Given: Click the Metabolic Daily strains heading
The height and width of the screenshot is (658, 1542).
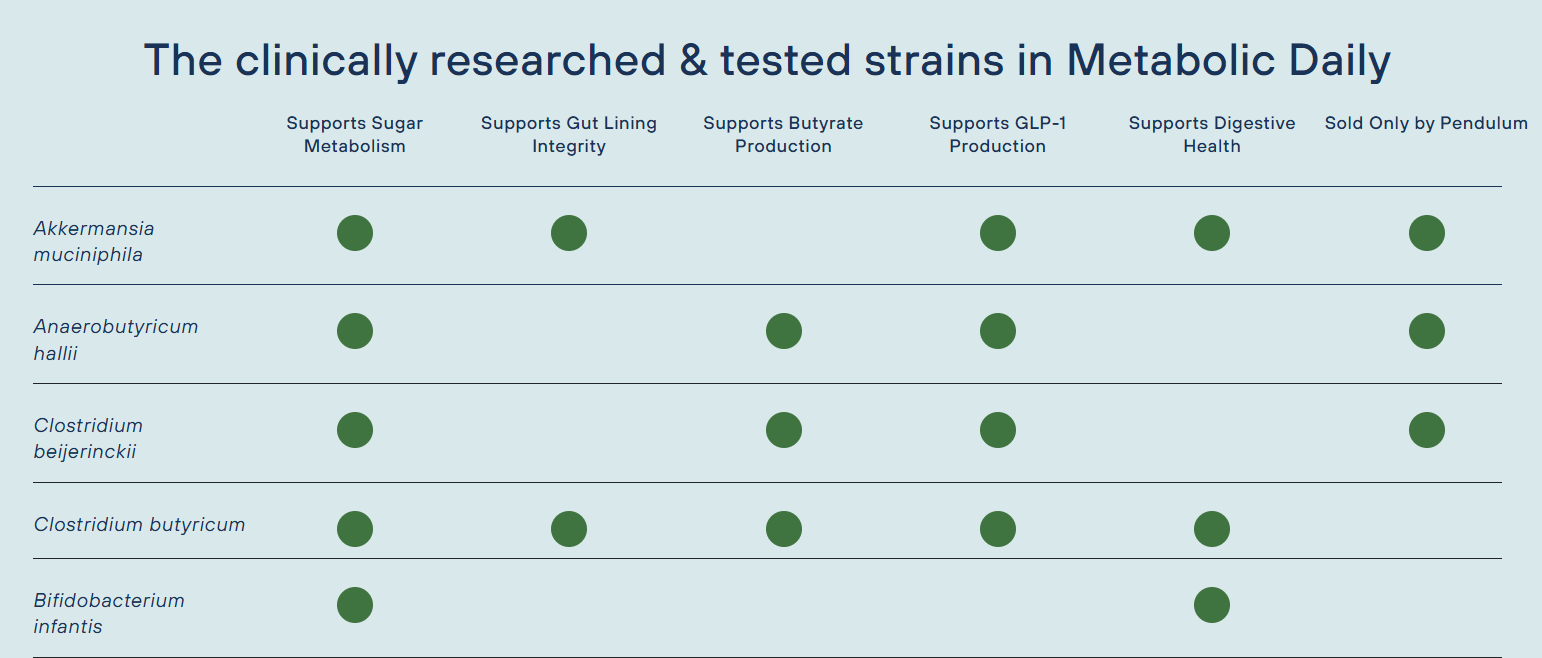Looking at the screenshot, I should [767, 61].
